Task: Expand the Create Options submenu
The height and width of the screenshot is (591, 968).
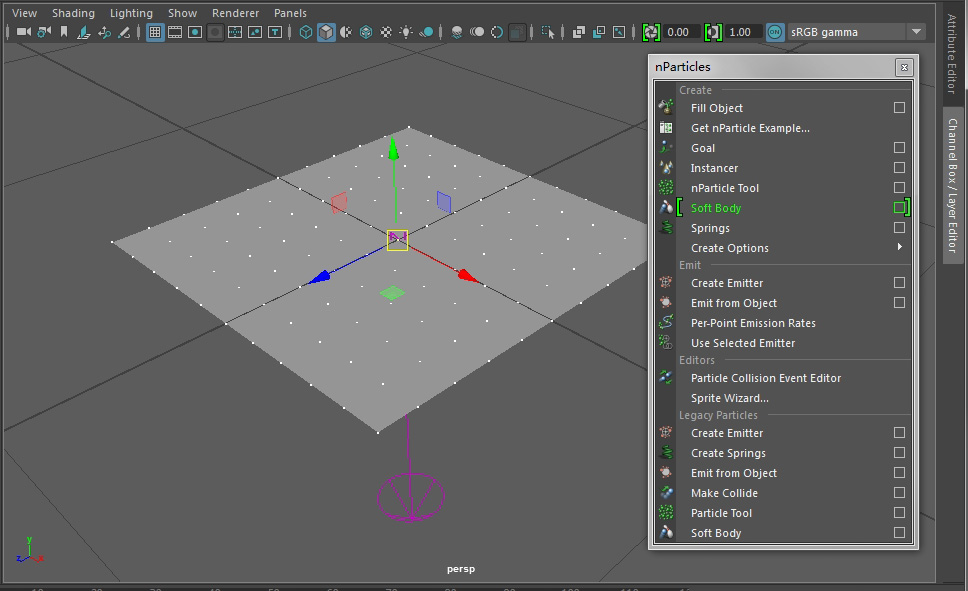Action: [730, 248]
